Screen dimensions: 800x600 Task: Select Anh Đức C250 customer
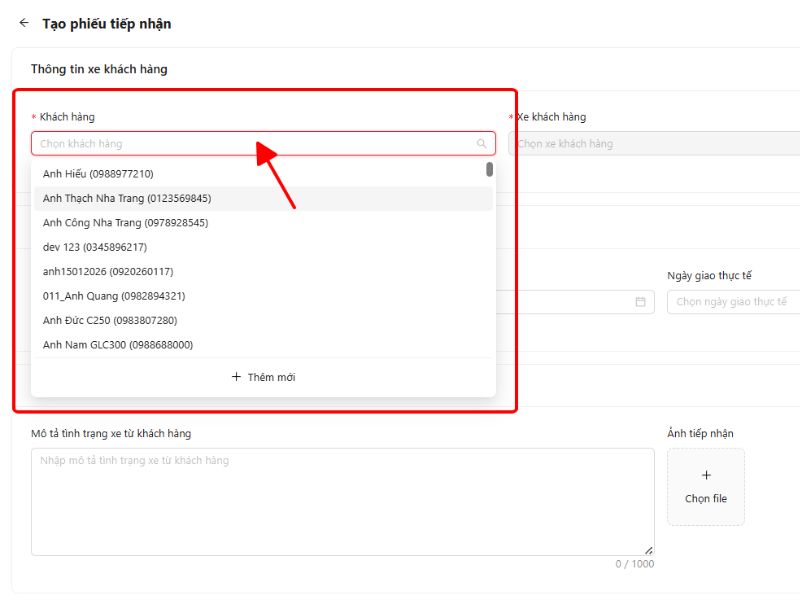(110, 320)
